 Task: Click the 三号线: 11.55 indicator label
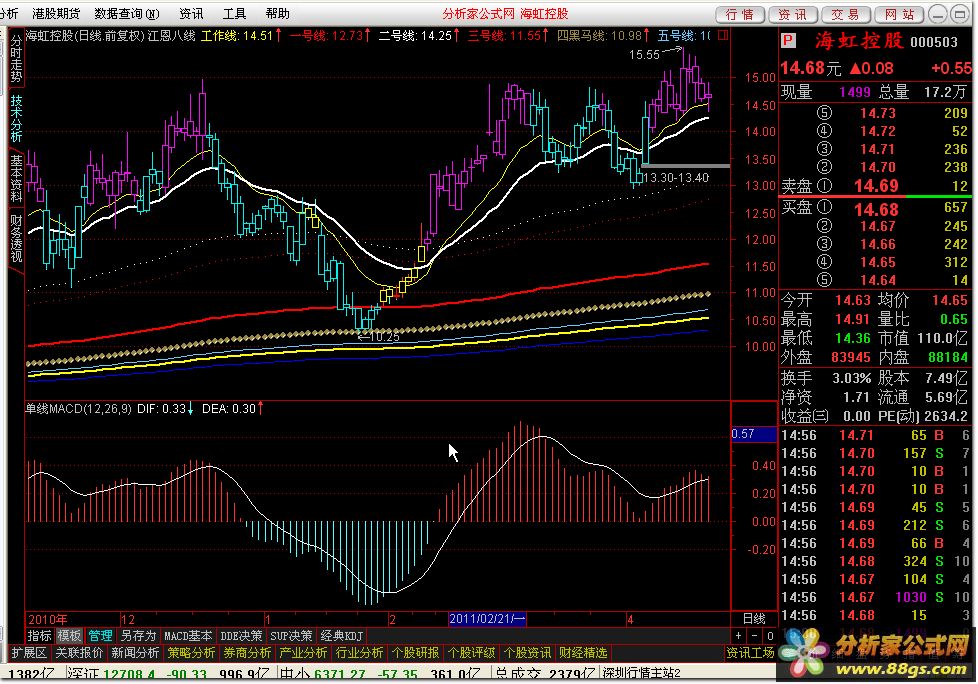tap(508, 36)
